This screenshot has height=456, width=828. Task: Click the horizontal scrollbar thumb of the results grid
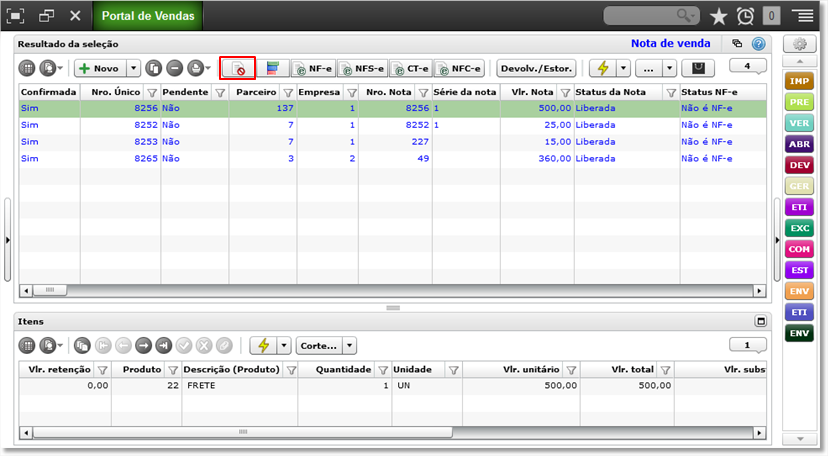pos(50,290)
